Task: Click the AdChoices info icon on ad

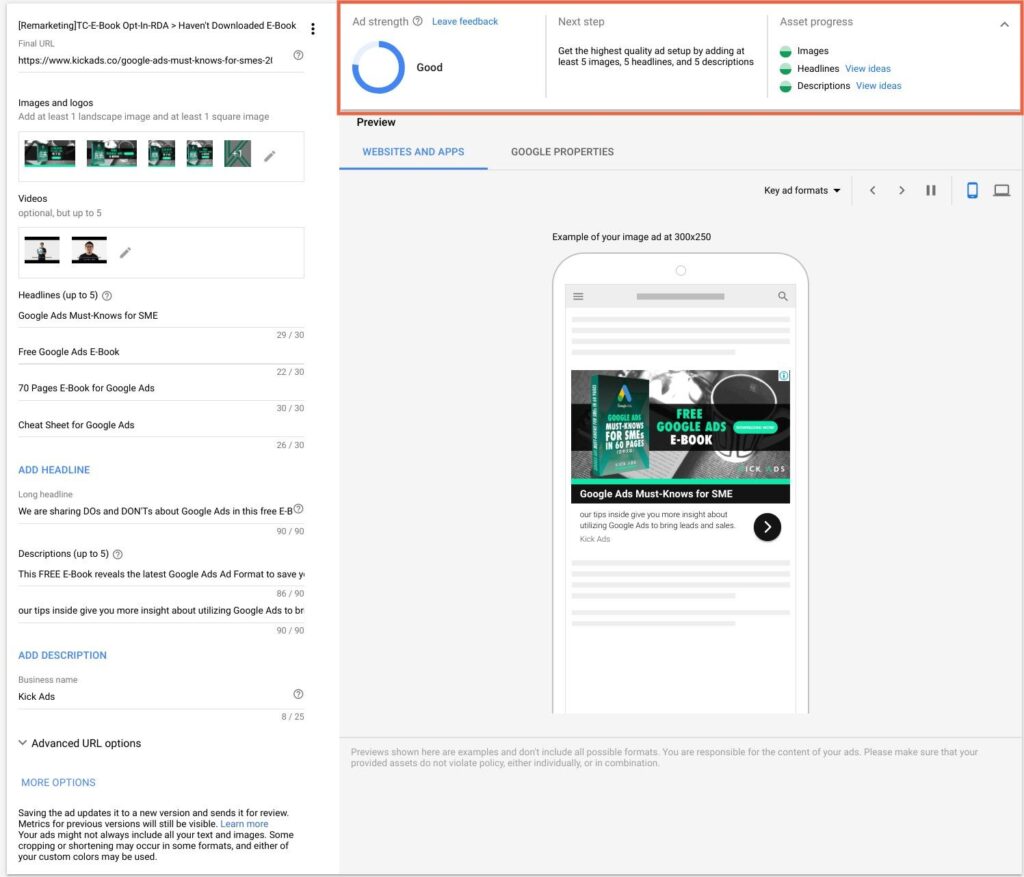Action: [x=784, y=375]
